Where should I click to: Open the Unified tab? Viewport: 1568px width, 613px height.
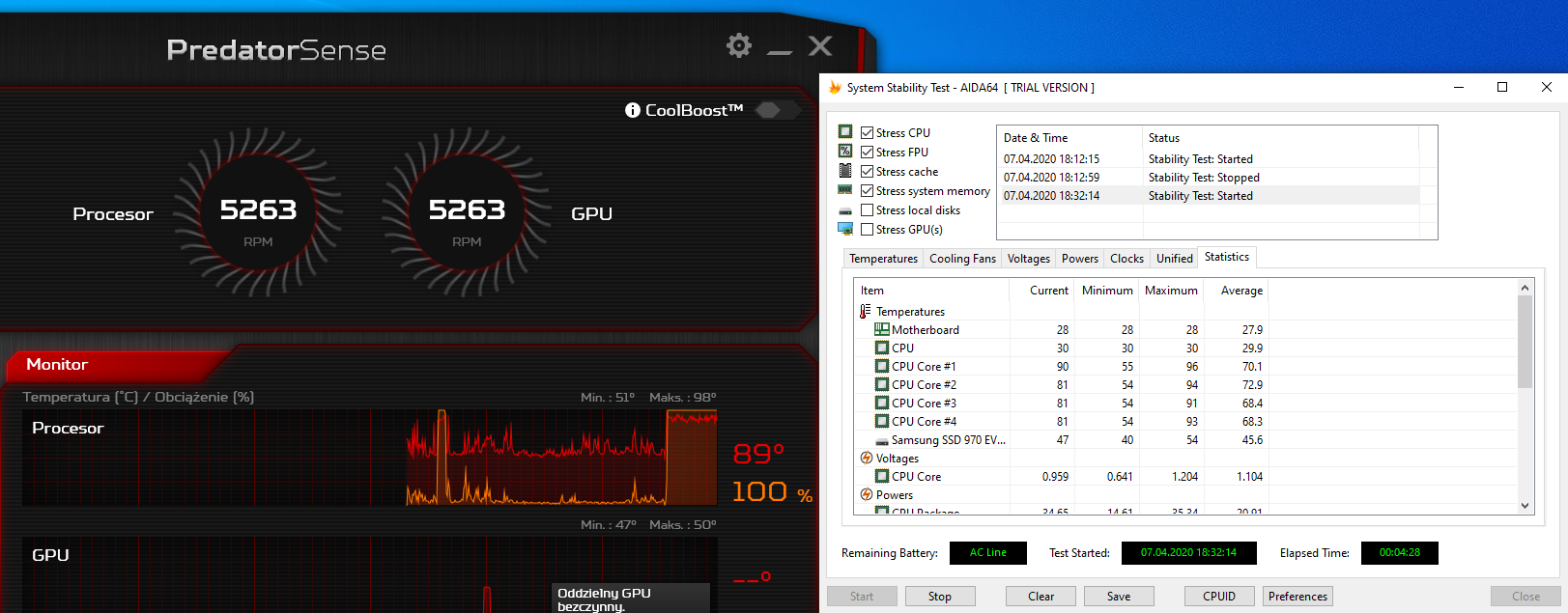tap(1174, 259)
